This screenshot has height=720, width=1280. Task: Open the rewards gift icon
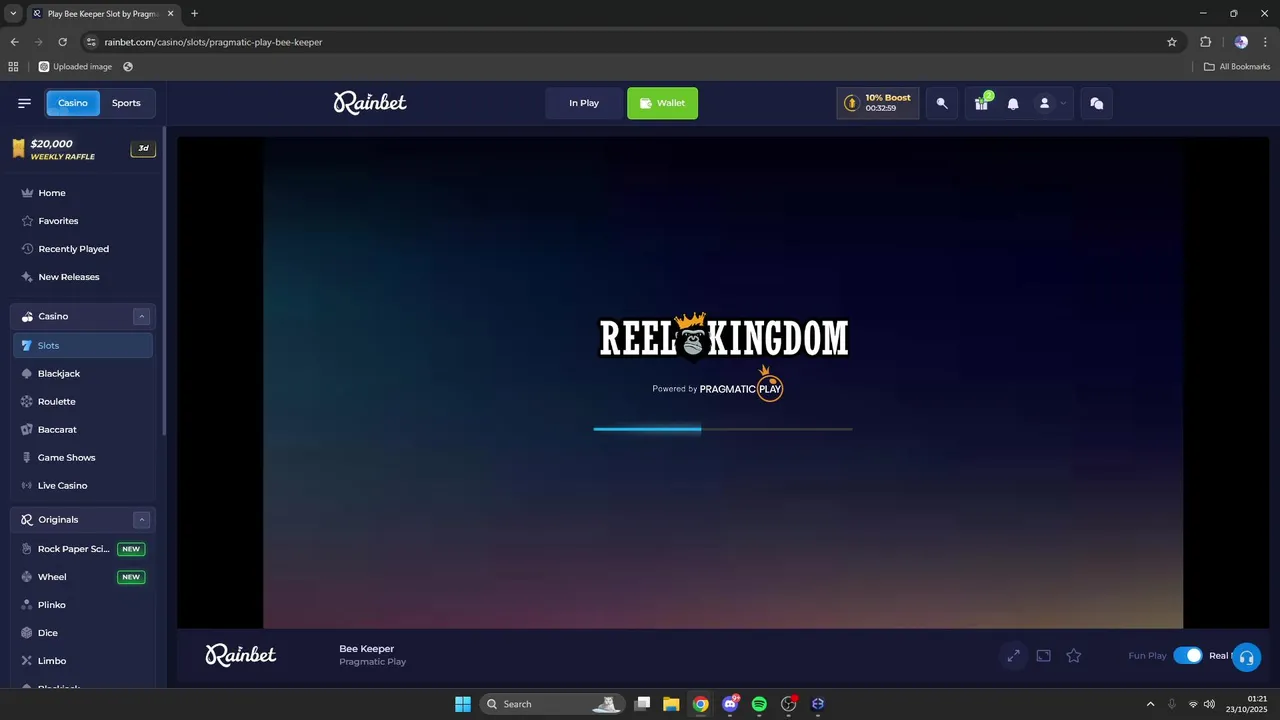982,103
